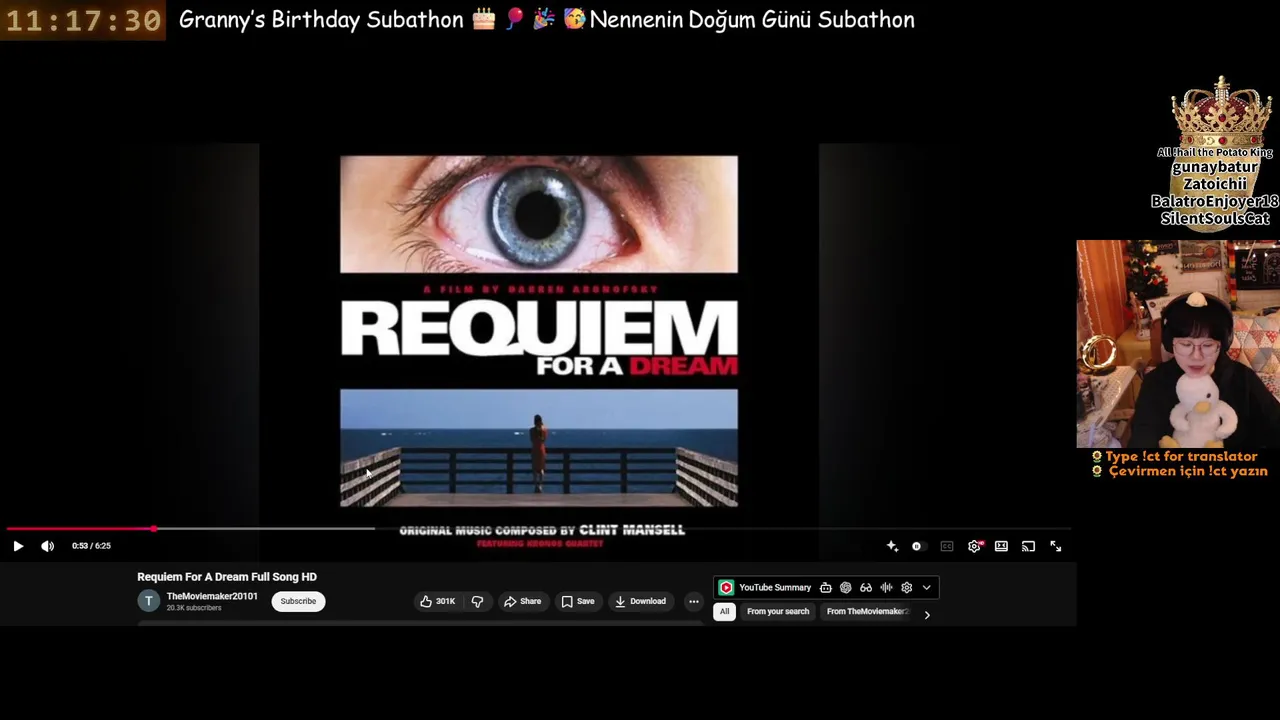Select From your search chip

click(778, 611)
